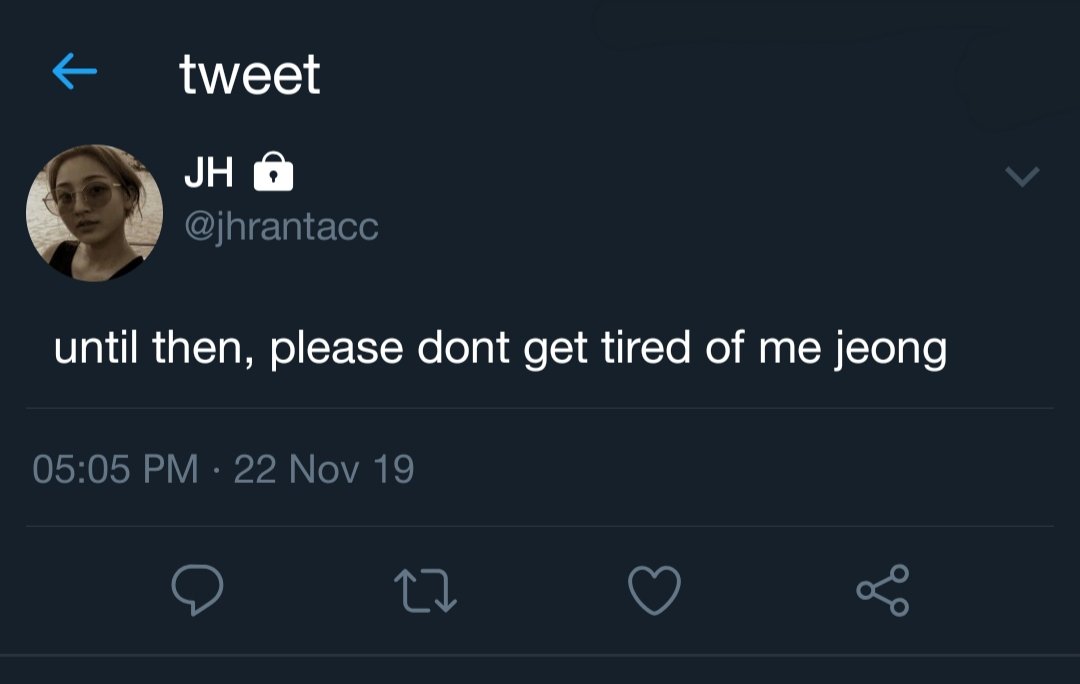Click the 'tweet' header title

(x=250, y=74)
